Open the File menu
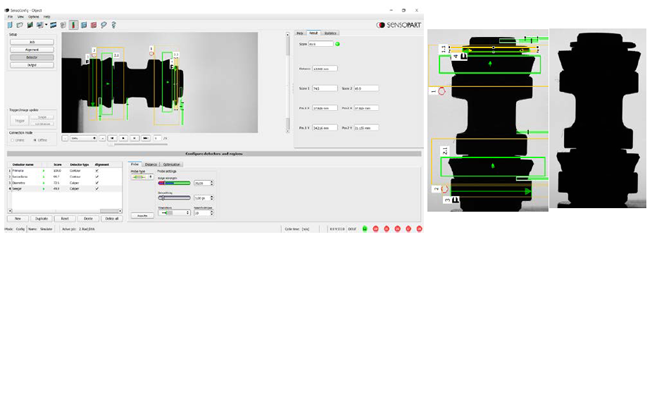Screen dimensions: 650x400 click(x=10, y=17)
